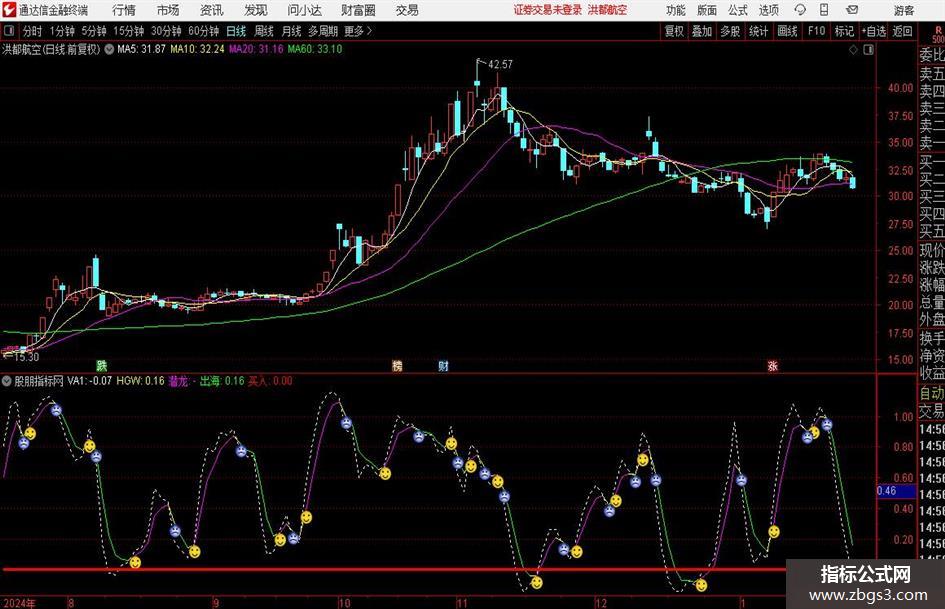The width and height of the screenshot is (945, 609).
Task: Open F10 company info
Action: 816,31
